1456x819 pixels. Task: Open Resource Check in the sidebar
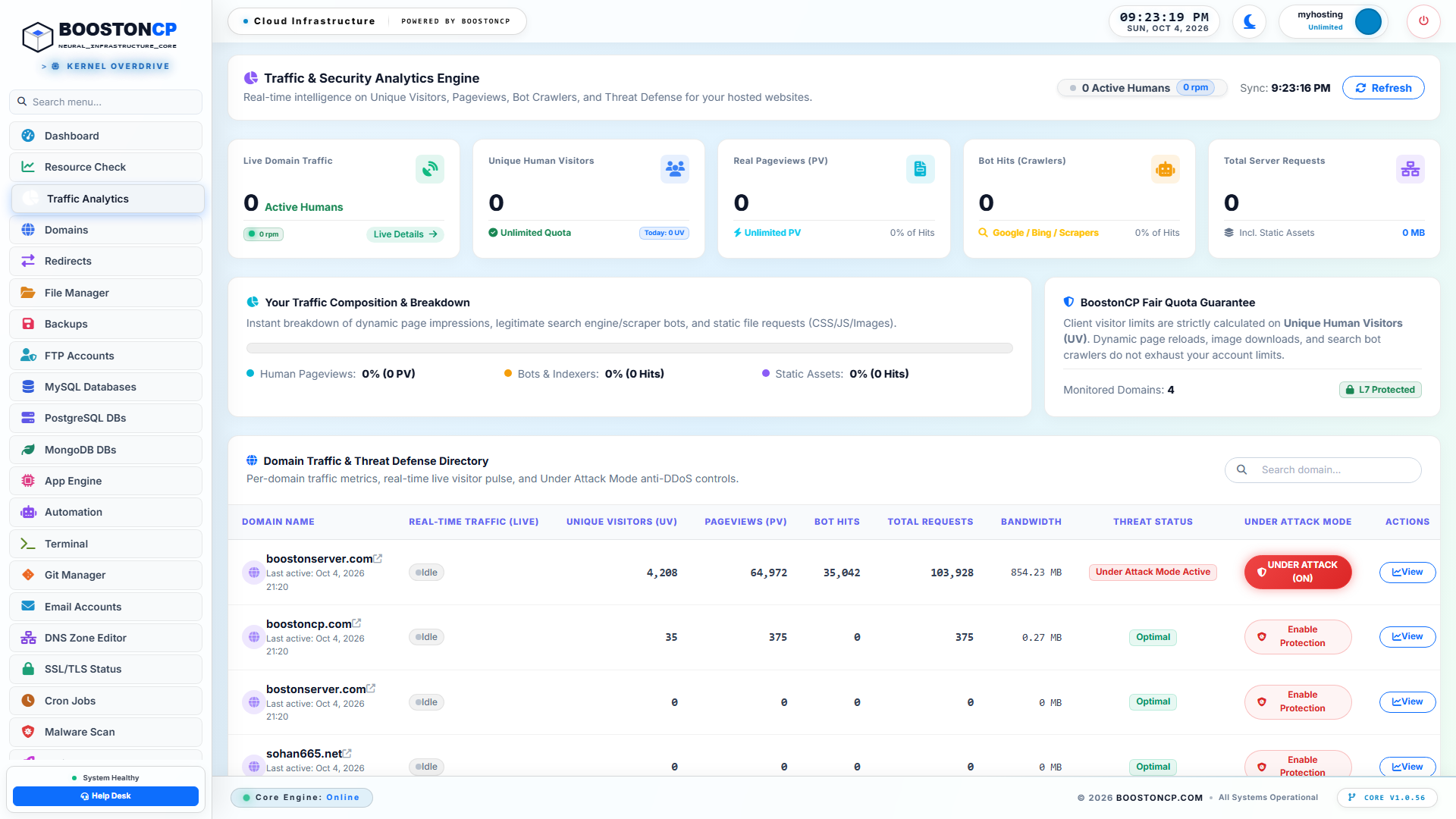tap(106, 167)
